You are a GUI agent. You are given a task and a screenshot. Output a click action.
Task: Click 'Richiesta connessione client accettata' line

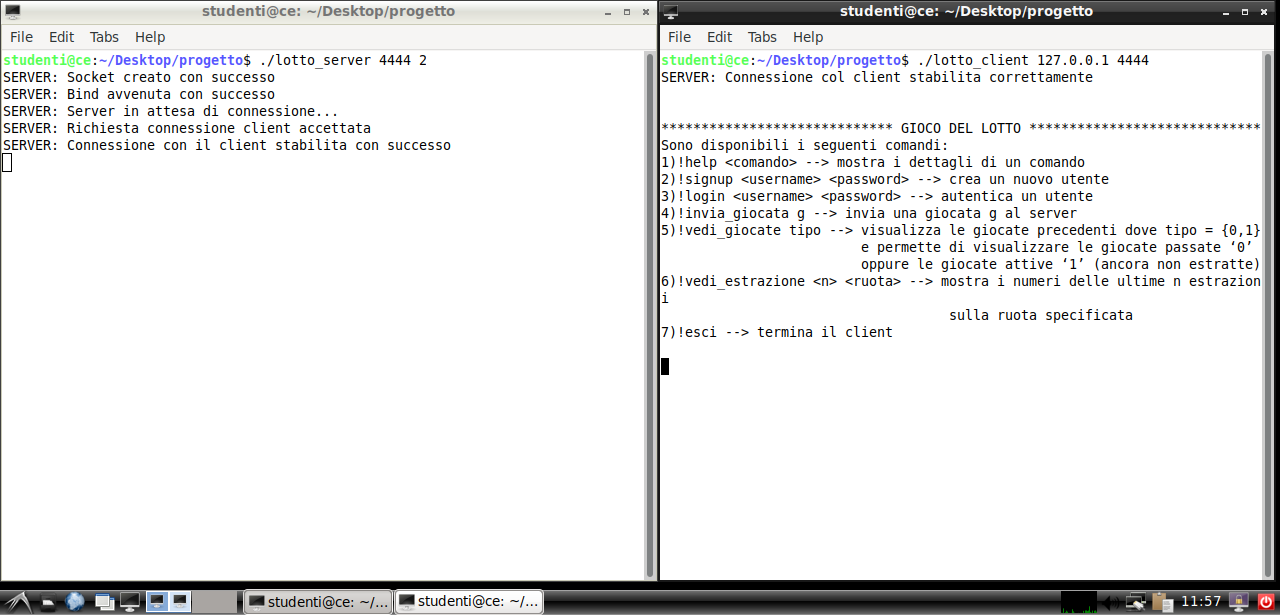(187, 128)
